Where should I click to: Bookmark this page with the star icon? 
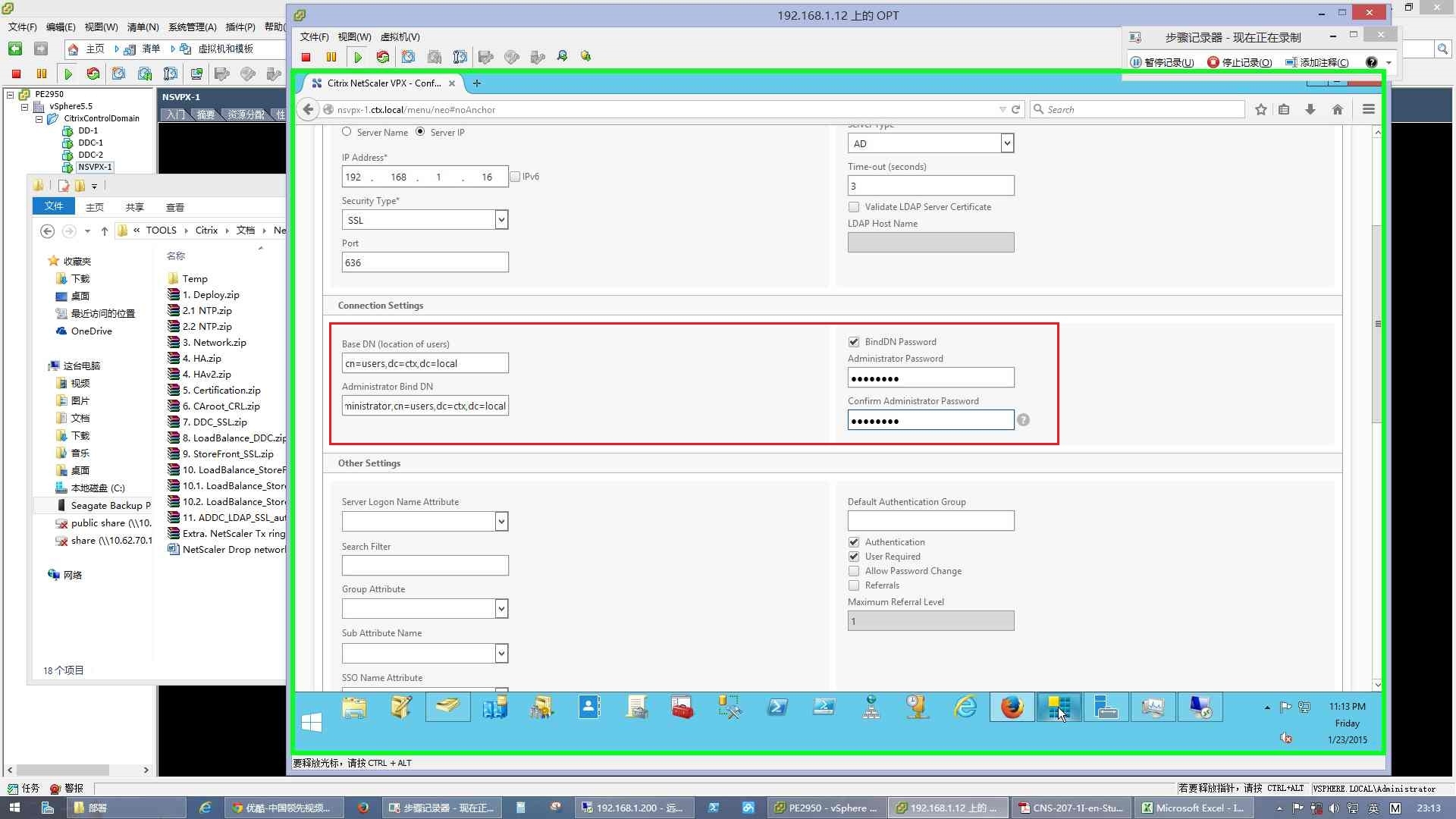click(x=1261, y=109)
